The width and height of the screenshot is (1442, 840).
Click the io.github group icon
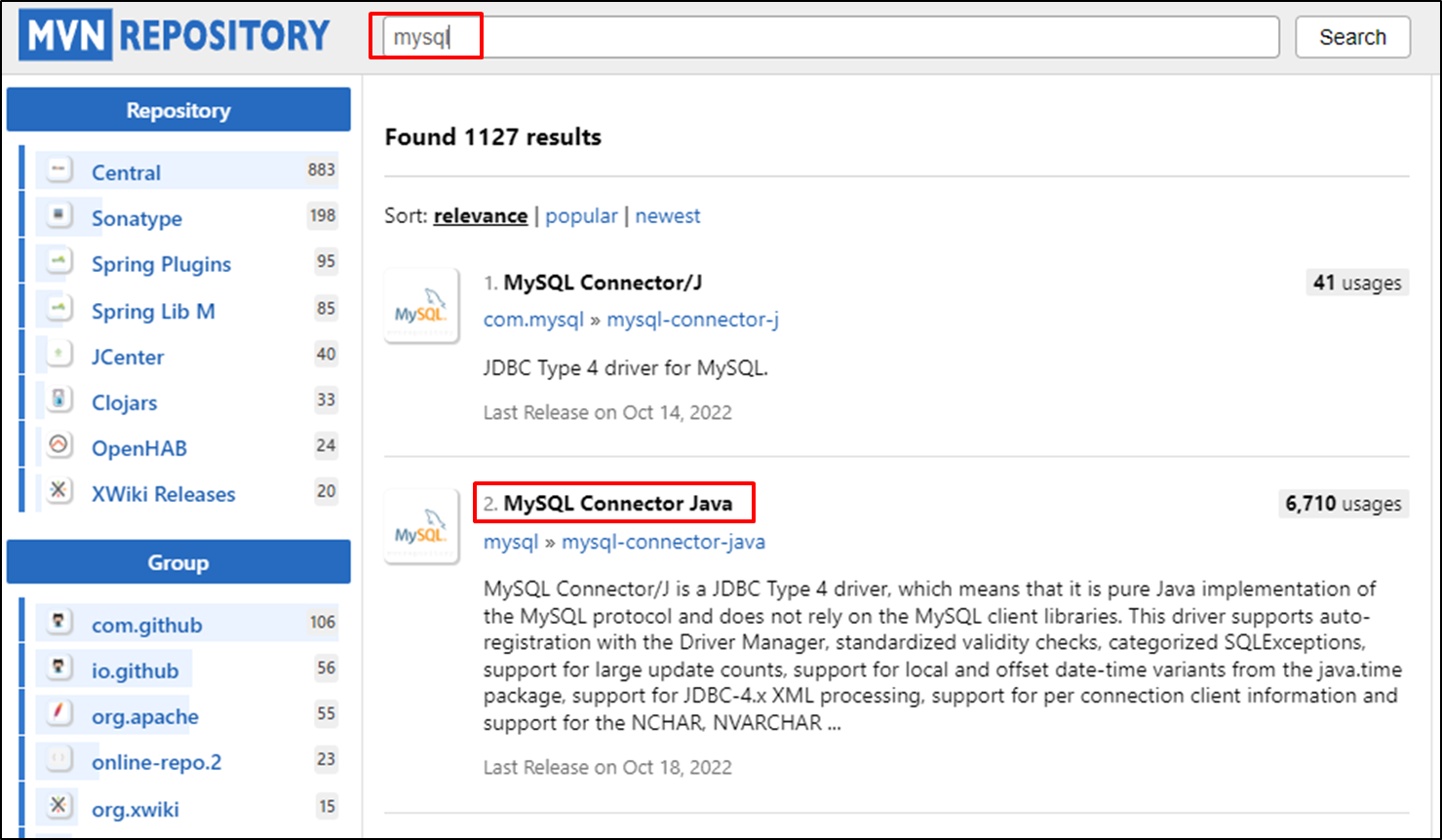point(60,668)
